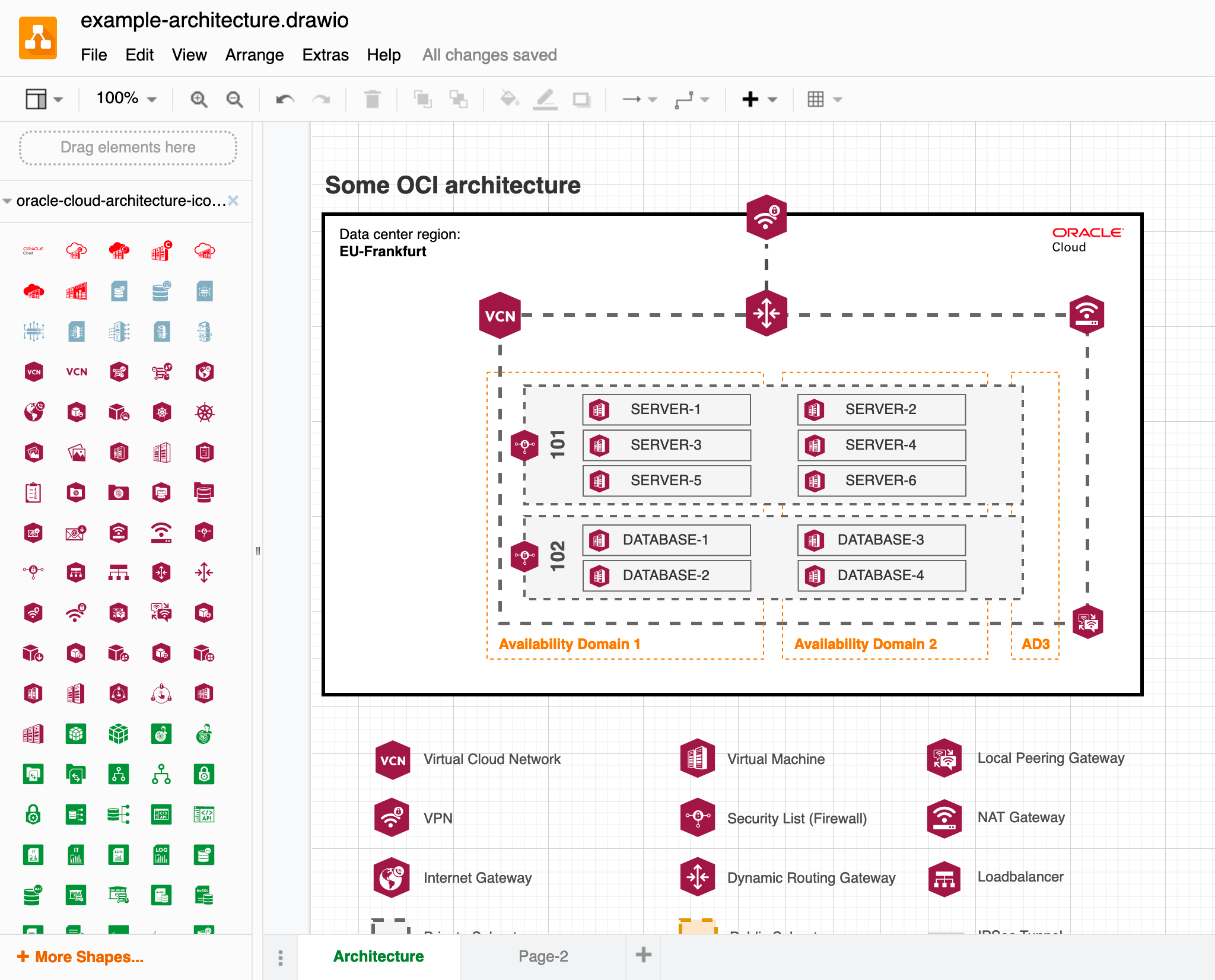The image size is (1215, 980).
Task: Click the zoom in magnifier icon
Action: [199, 99]
